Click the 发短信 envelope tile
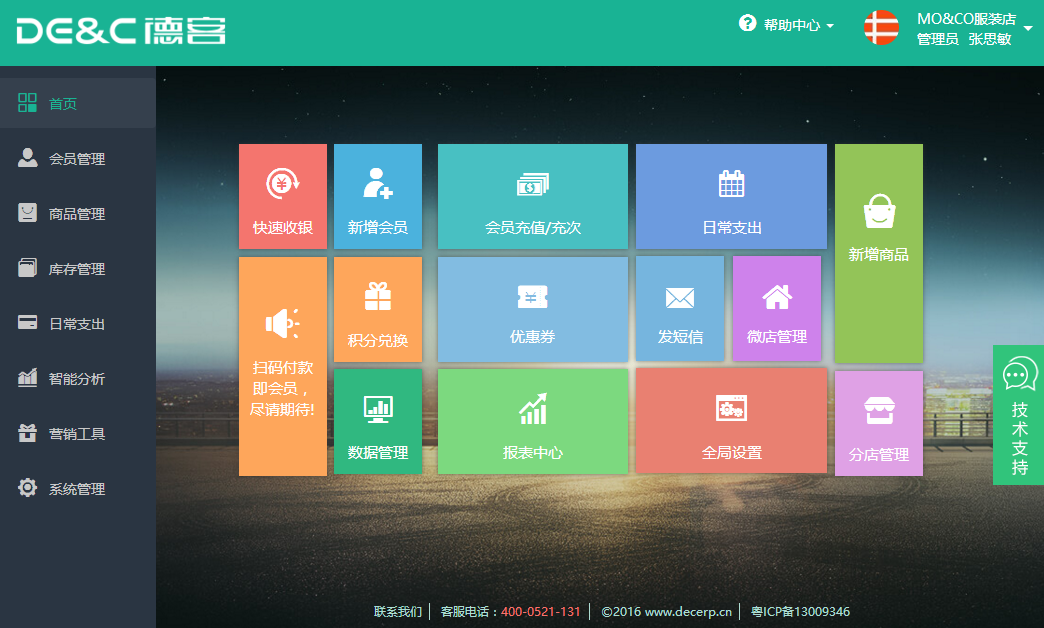Screen dimensions: 1044x628 click(680, 309)
